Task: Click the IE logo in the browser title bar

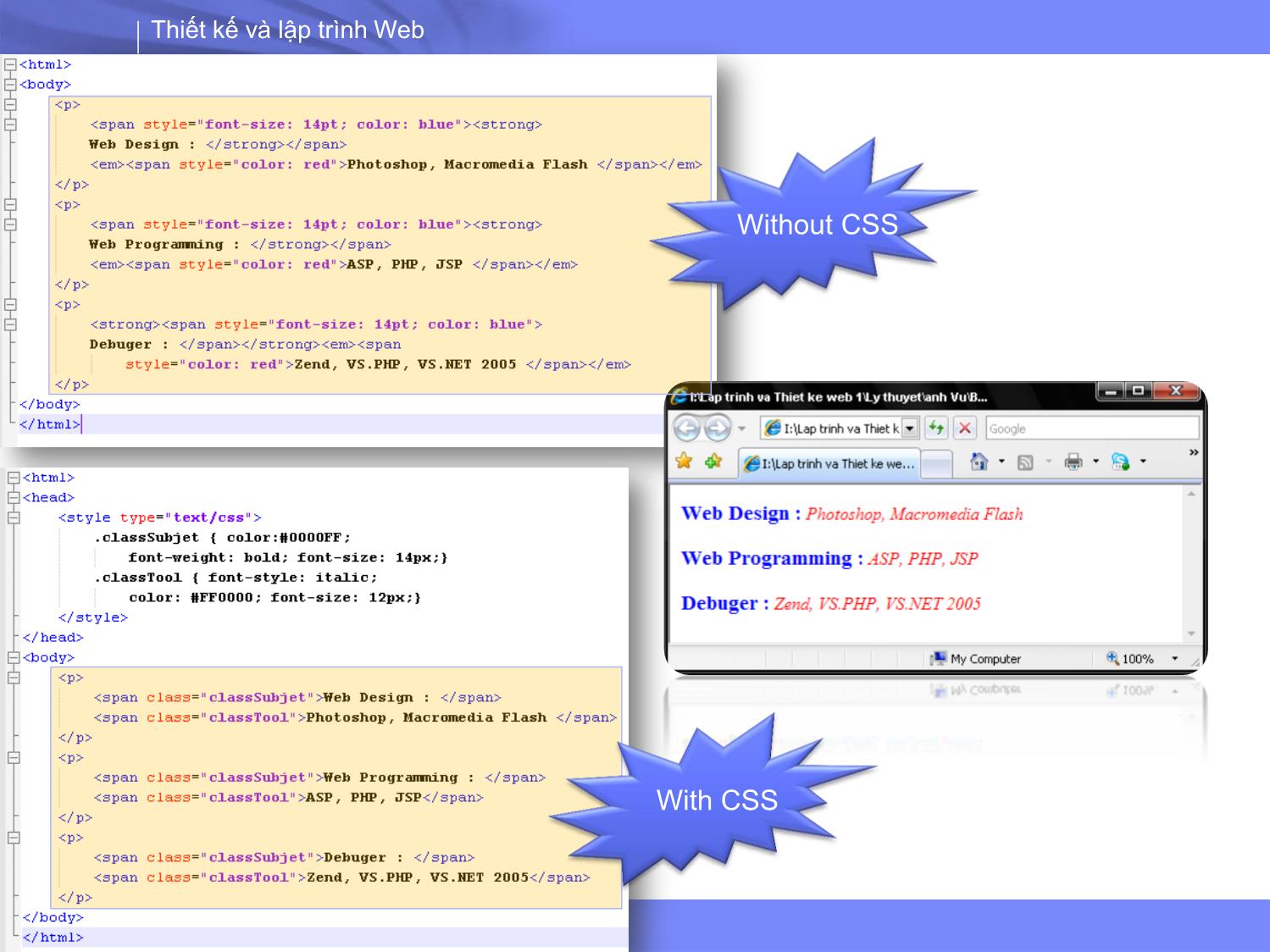Action: pyautogui.click(x=679, y=396)
